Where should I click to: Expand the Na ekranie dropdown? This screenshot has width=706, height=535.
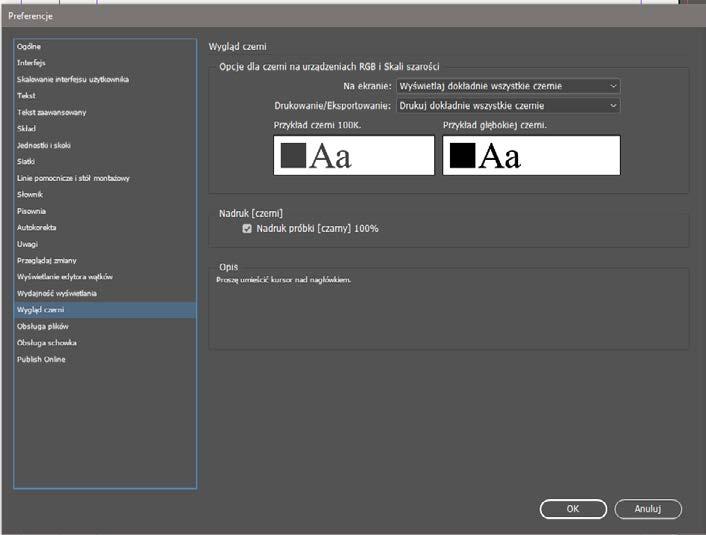tap(508, 86)
